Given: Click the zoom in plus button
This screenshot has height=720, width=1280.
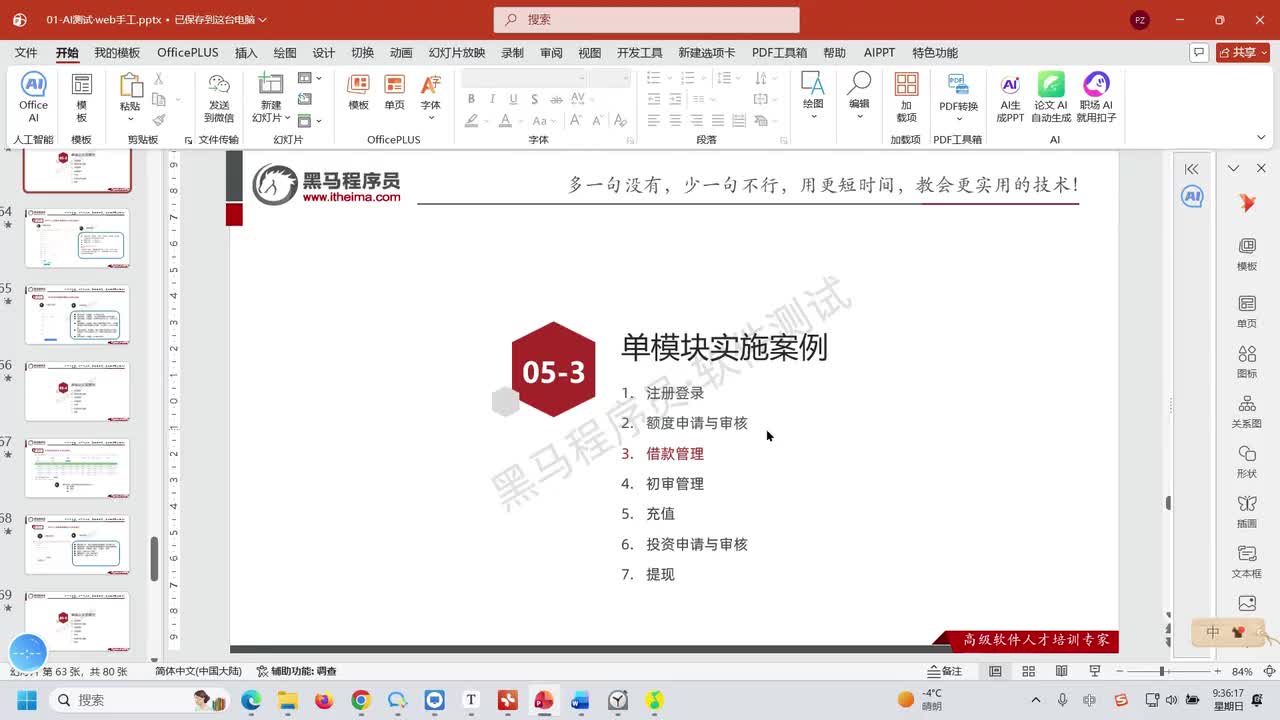Looking at the screenshot, I should pyautogui.click(x=1217, y=671).
